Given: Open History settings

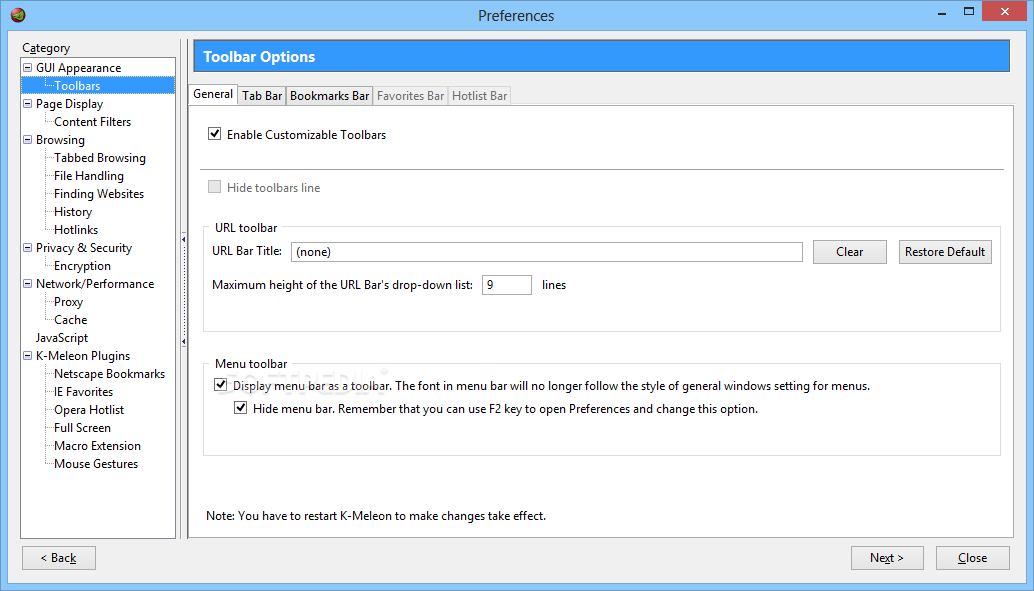Looking at the screenshot, I should point(73,212).
